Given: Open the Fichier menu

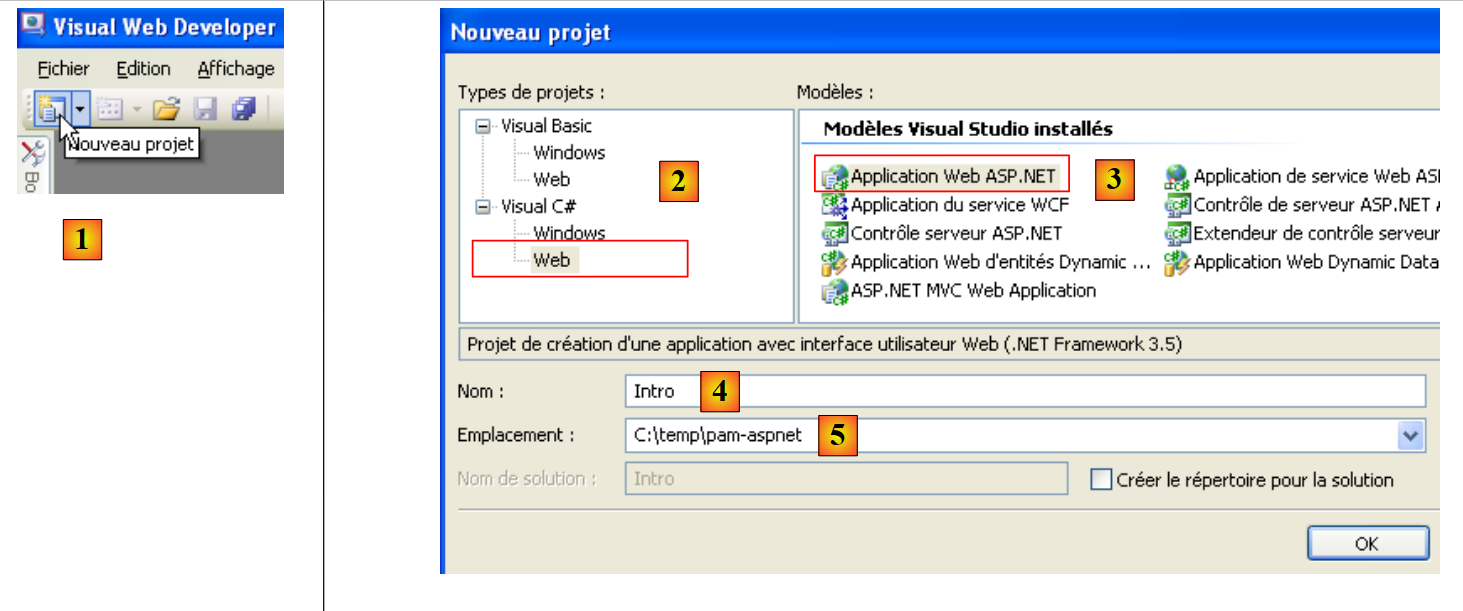Looking at the screenshot, I should click(63, 69).
